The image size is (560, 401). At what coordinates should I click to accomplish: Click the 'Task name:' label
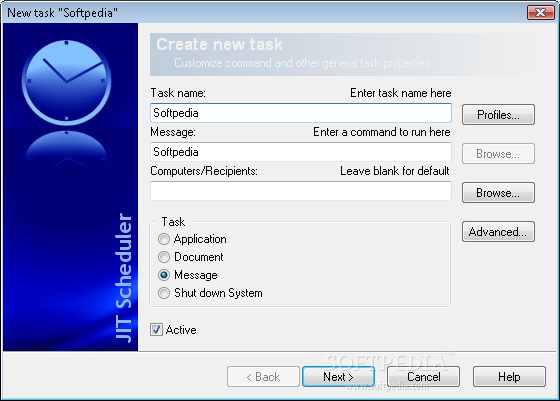pyautogui.click(x=178, y=93)
